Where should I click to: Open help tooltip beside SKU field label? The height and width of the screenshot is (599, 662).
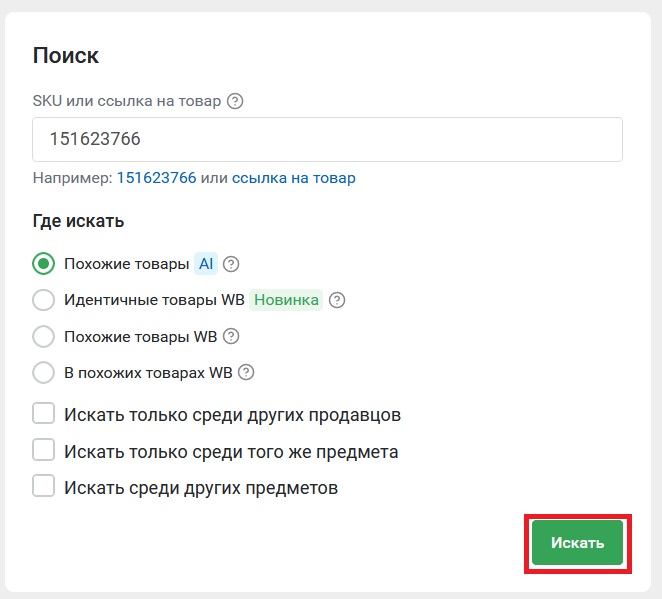pos(235,101)
